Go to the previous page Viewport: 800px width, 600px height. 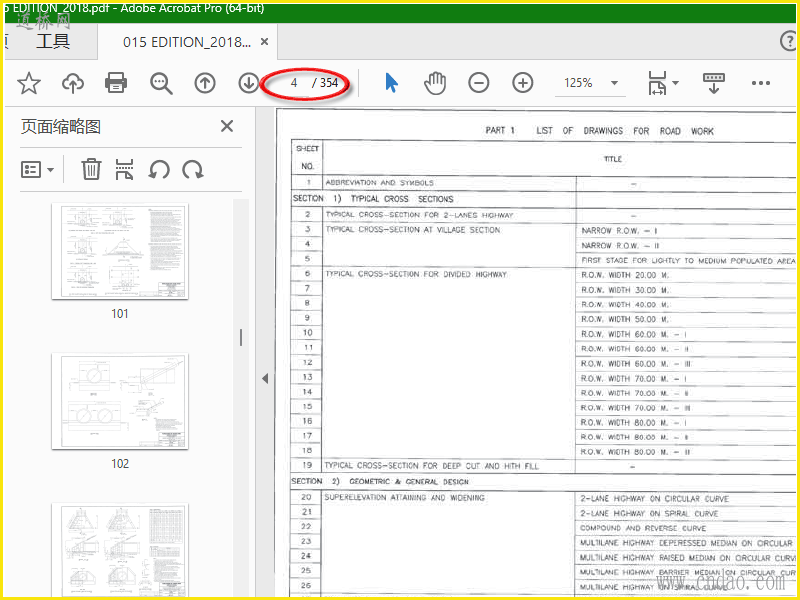pos(205,83)
